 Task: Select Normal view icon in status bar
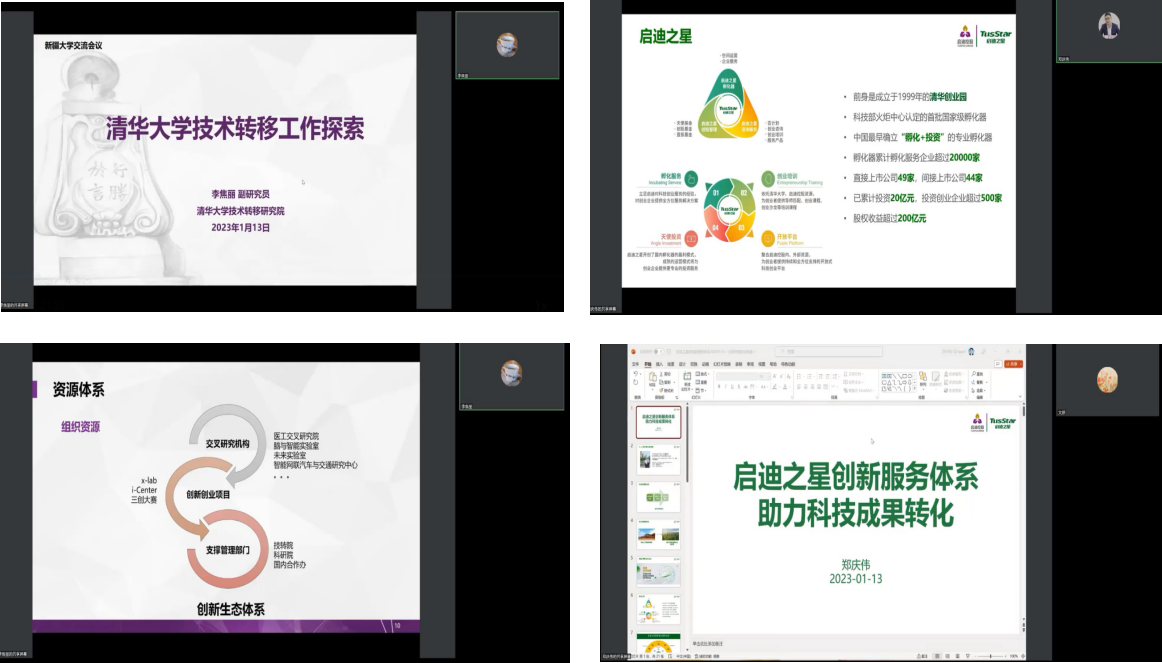[x=936, y=656]
